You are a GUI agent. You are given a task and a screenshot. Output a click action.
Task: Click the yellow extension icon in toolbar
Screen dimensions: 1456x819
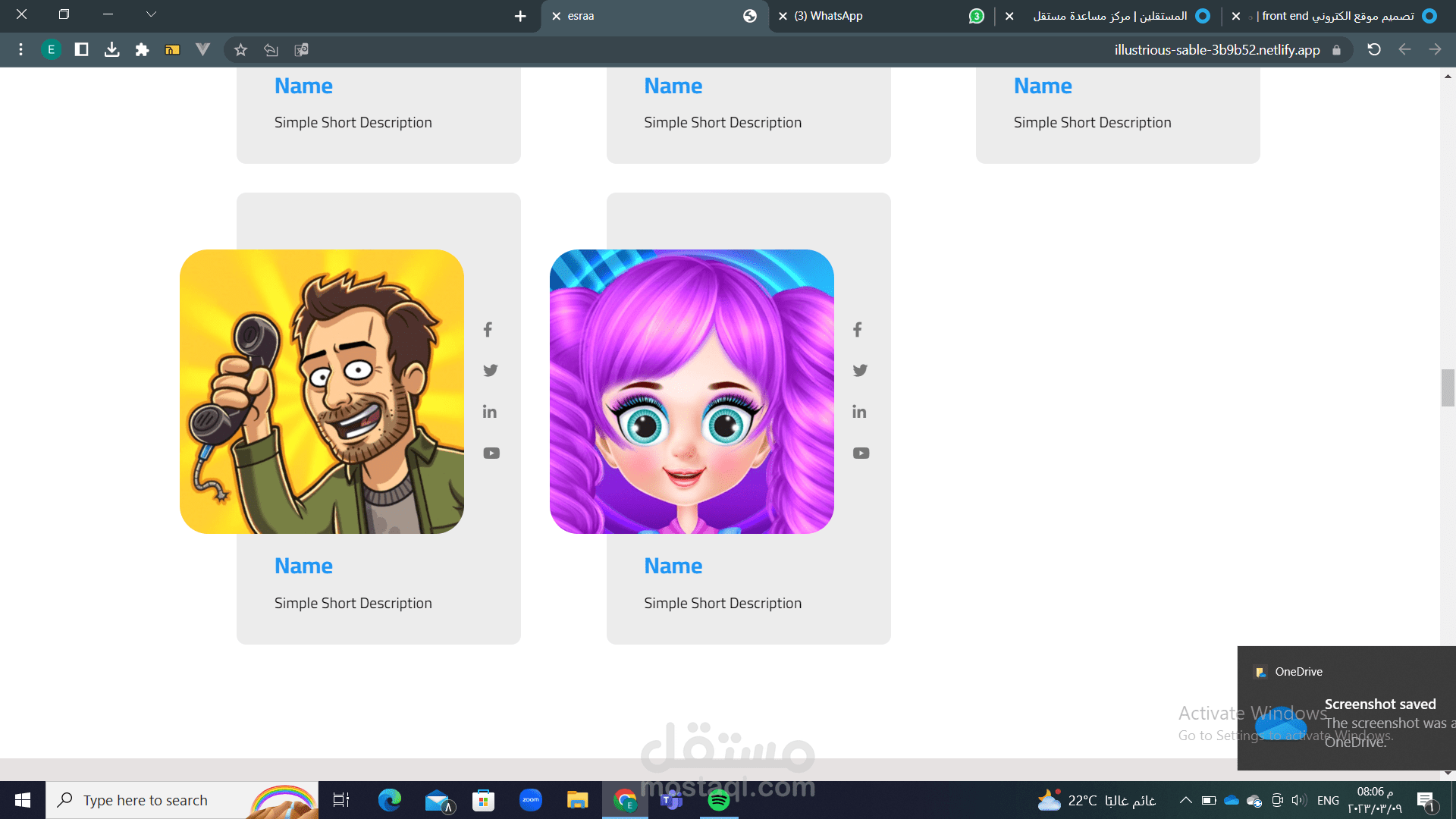tap(172, 50)
